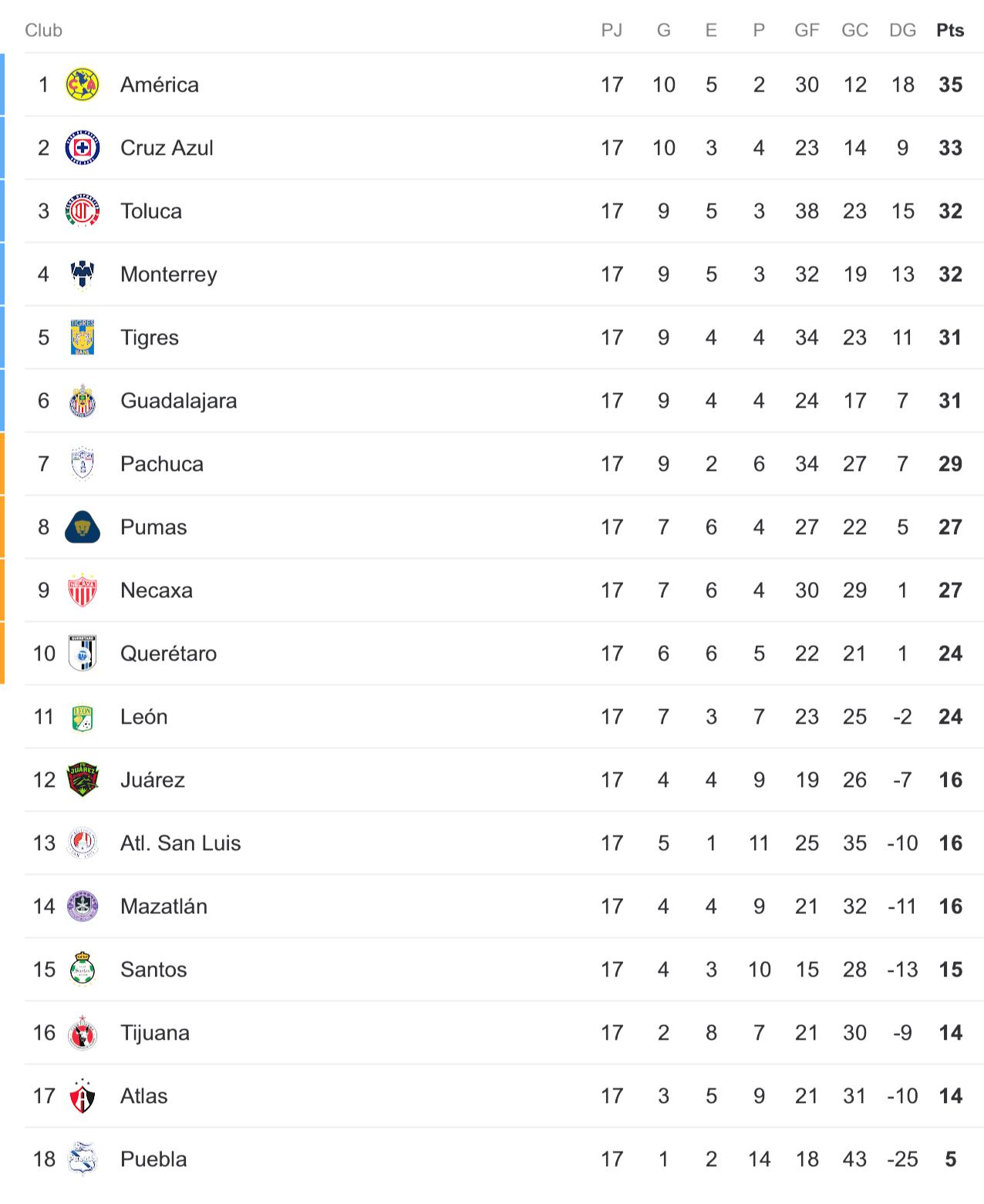
Task: Click the Cruz Azul team logo
Action: coord(83,148)
